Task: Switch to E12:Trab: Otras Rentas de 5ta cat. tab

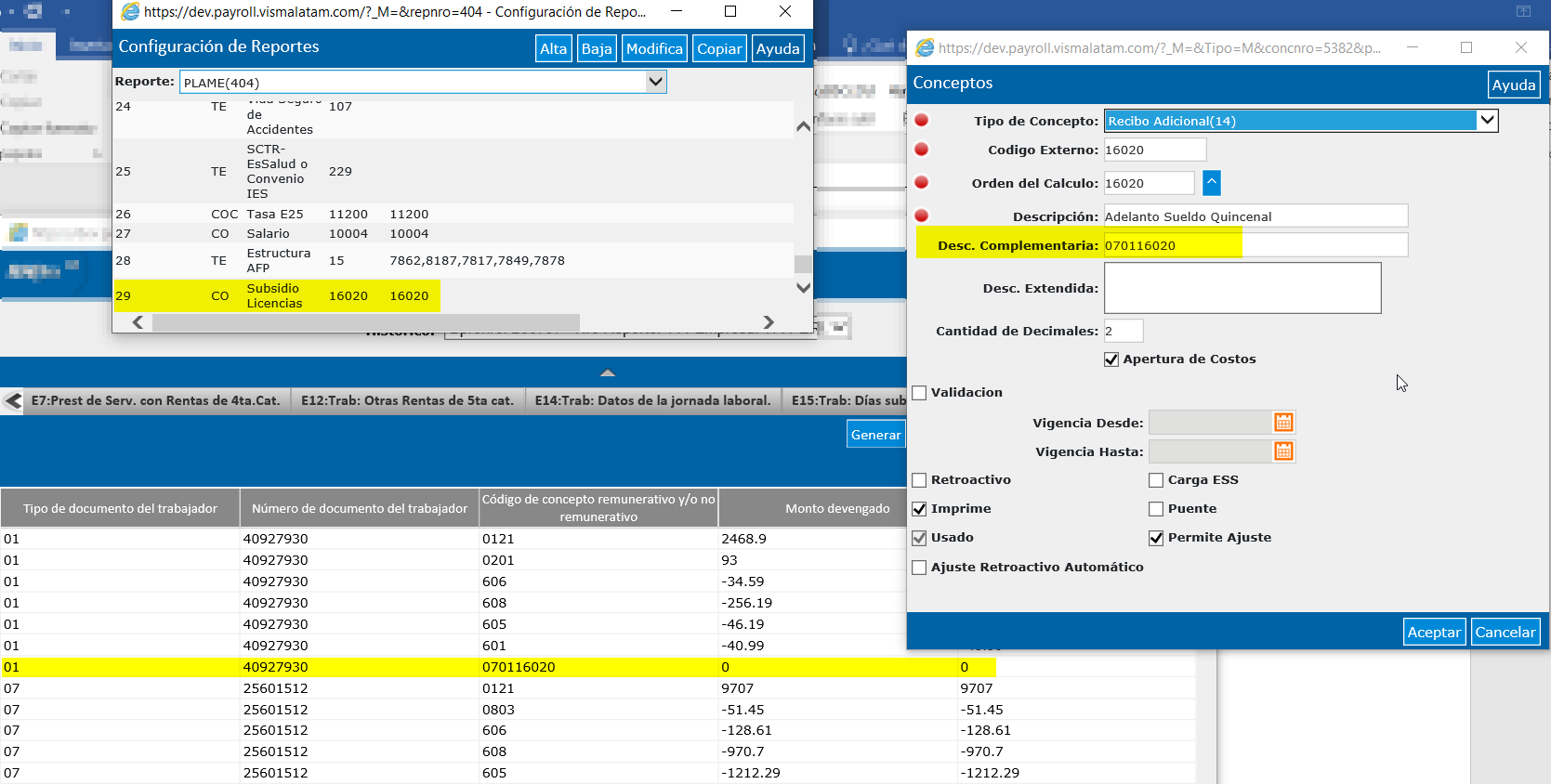Action: point(407,401)
